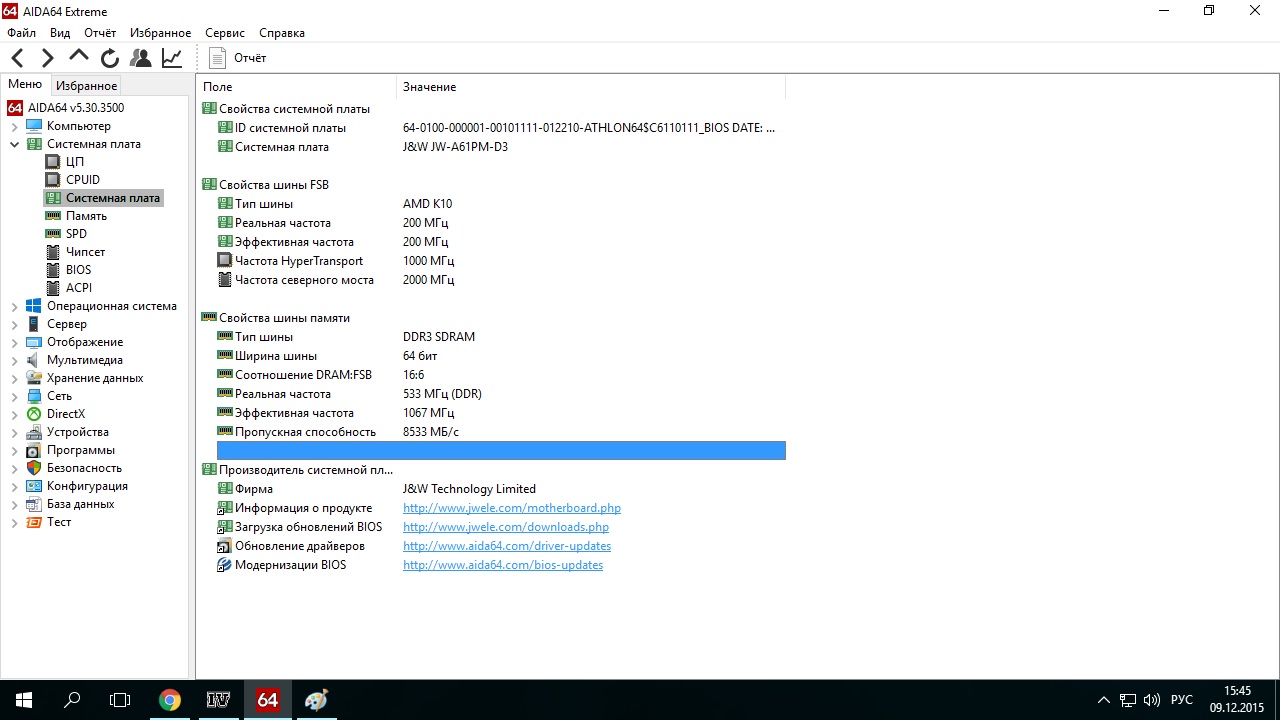The width and height of the screenshot is (1280, 720).
Task: Click the Forward navigation arrow in toolbar
Action: pos(47,58)
